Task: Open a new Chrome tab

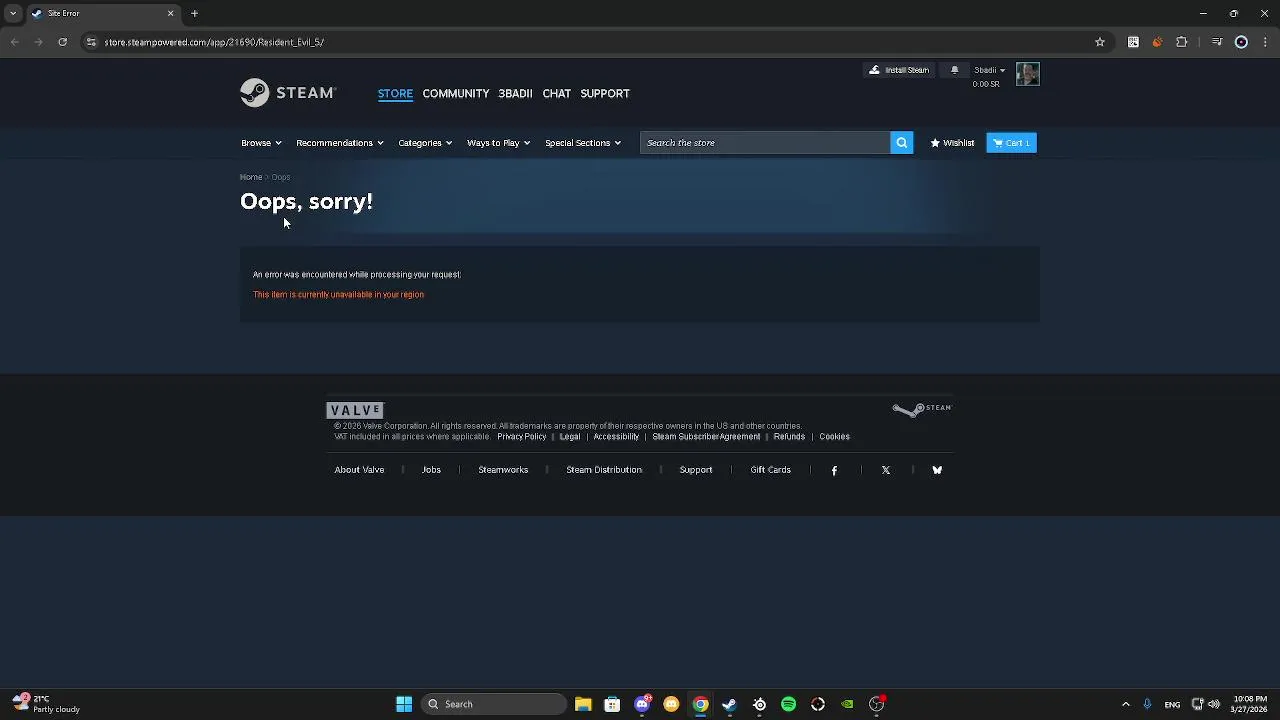Action: (194, 13)
